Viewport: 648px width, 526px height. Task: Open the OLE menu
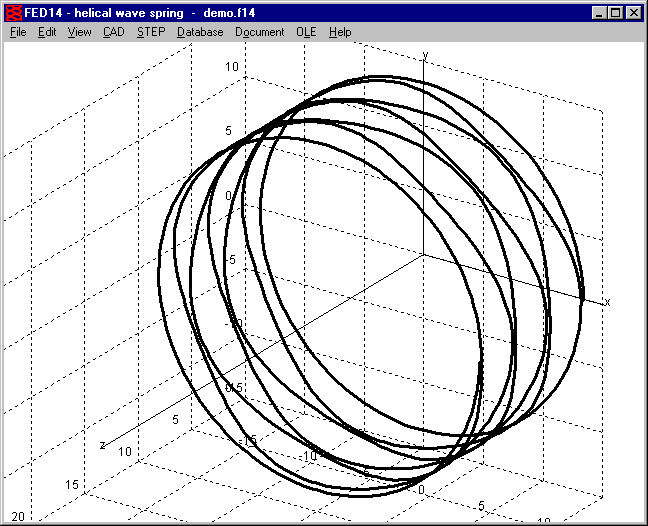[306, 32]
